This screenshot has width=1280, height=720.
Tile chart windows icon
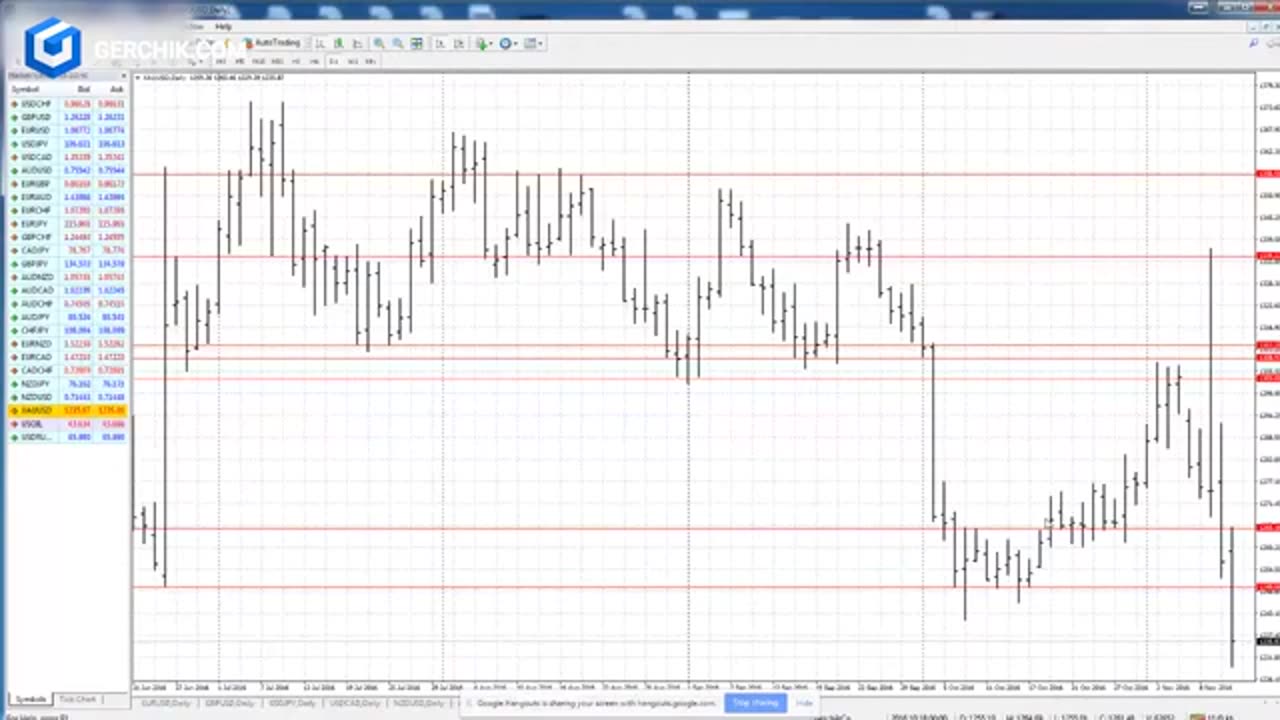416,43
